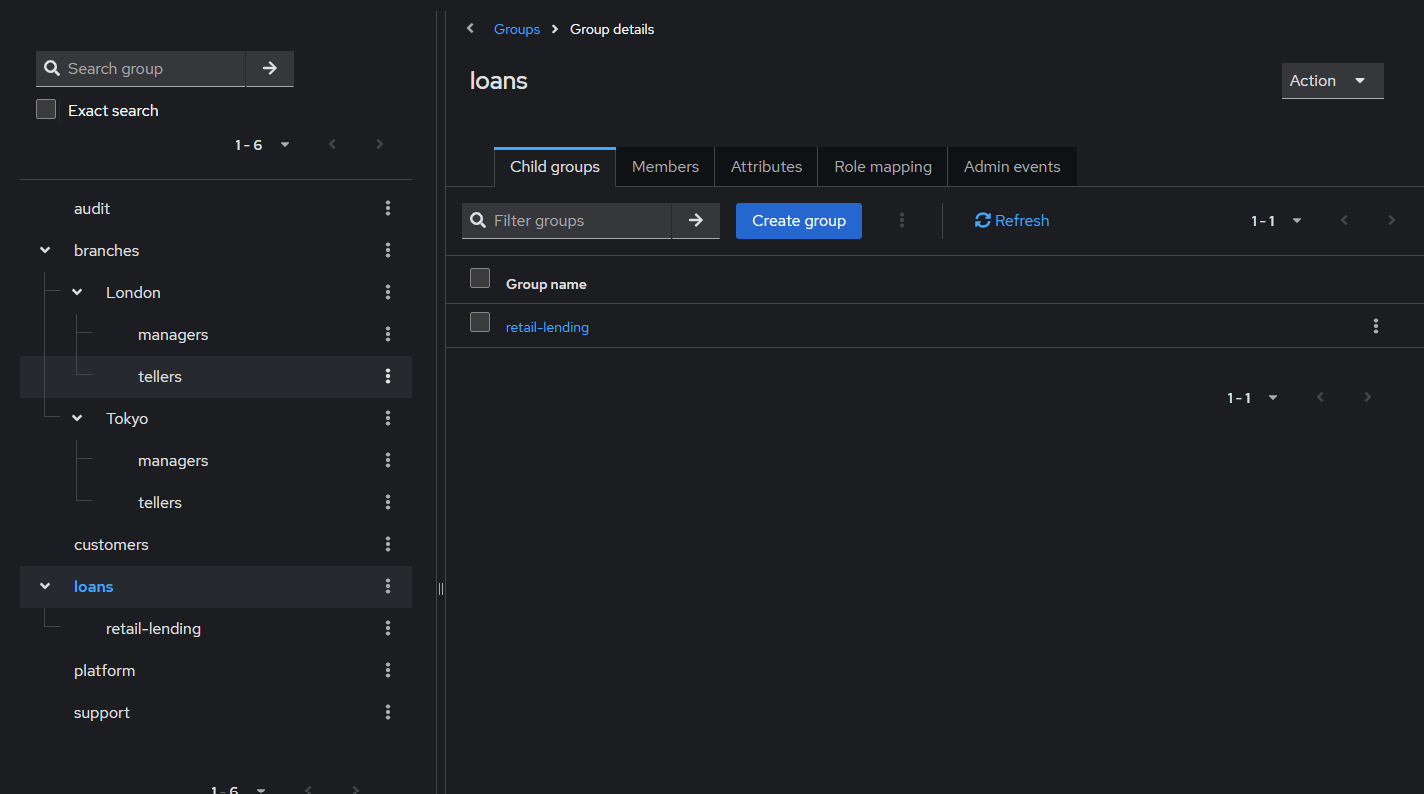Open kebab menu for support group
The image size is (1424, 794).
pos(388,712)
